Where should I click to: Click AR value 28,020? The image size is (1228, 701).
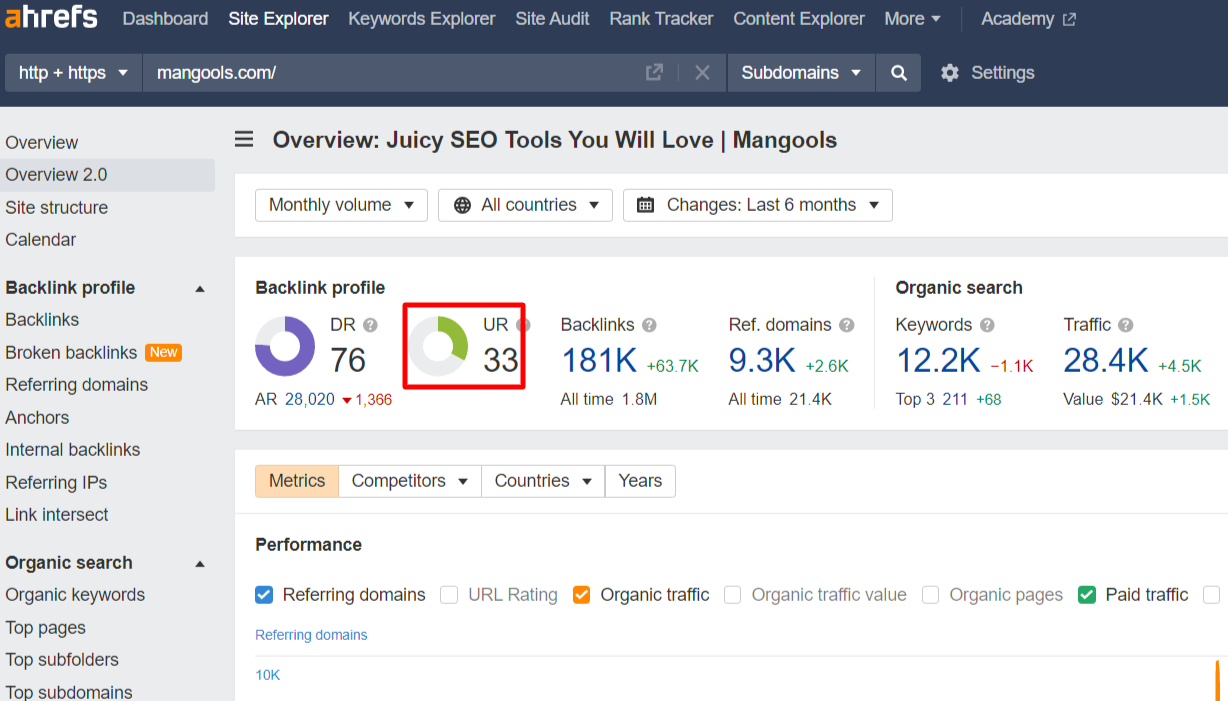(x=310, y=400)
